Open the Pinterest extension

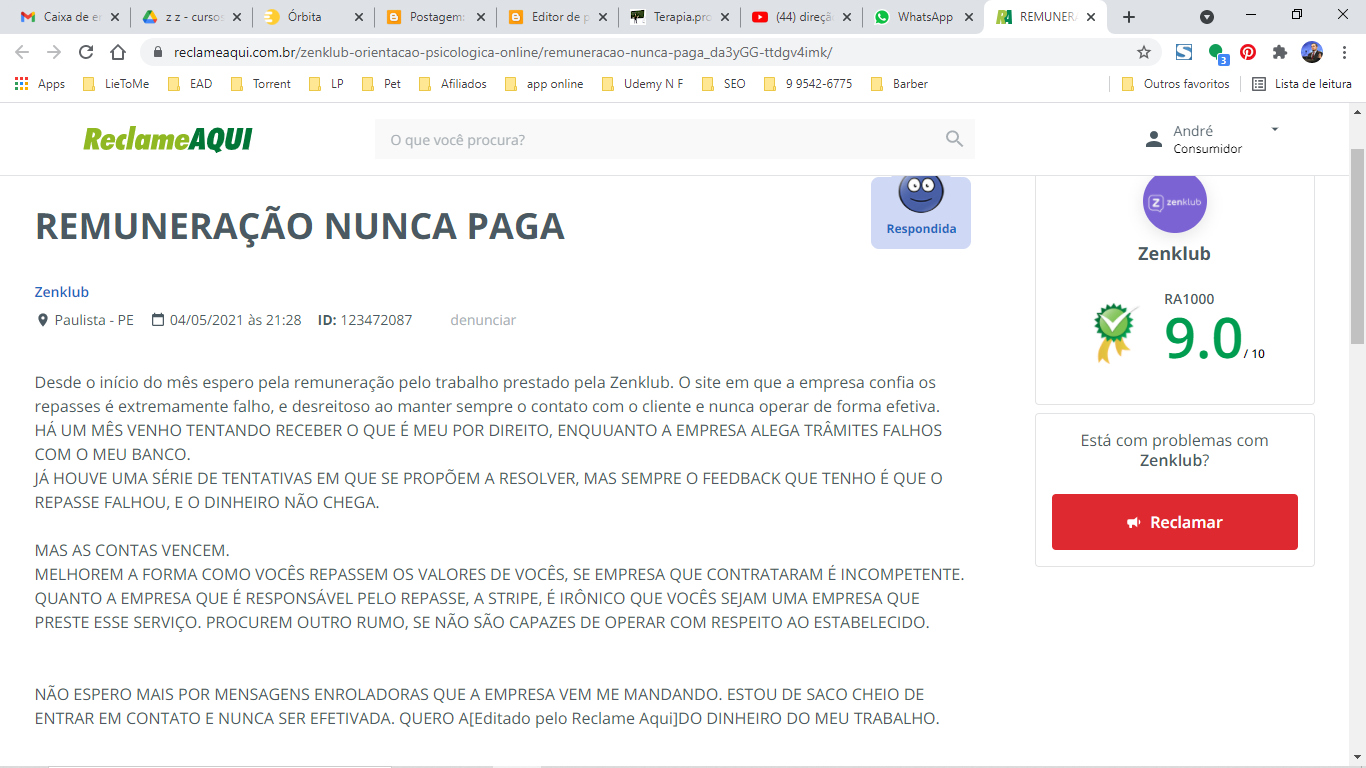click(1248, 52)
